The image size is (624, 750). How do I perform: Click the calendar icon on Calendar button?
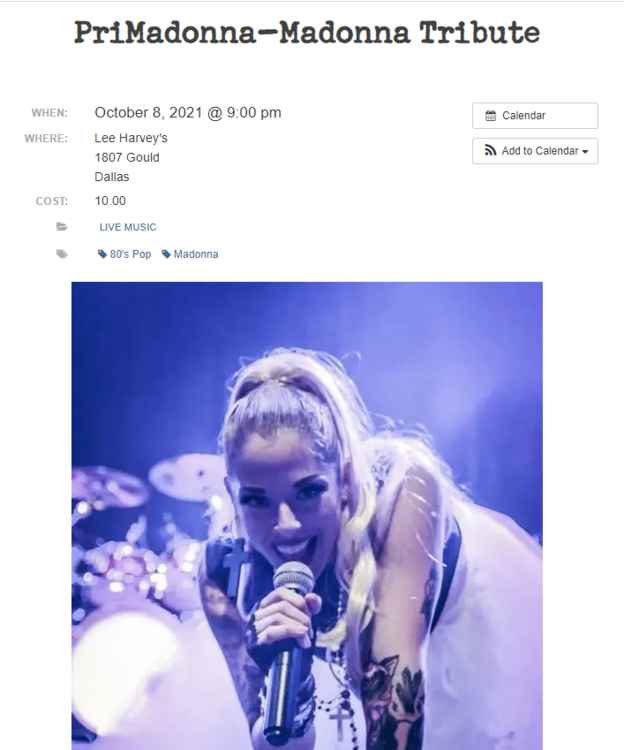491,116
